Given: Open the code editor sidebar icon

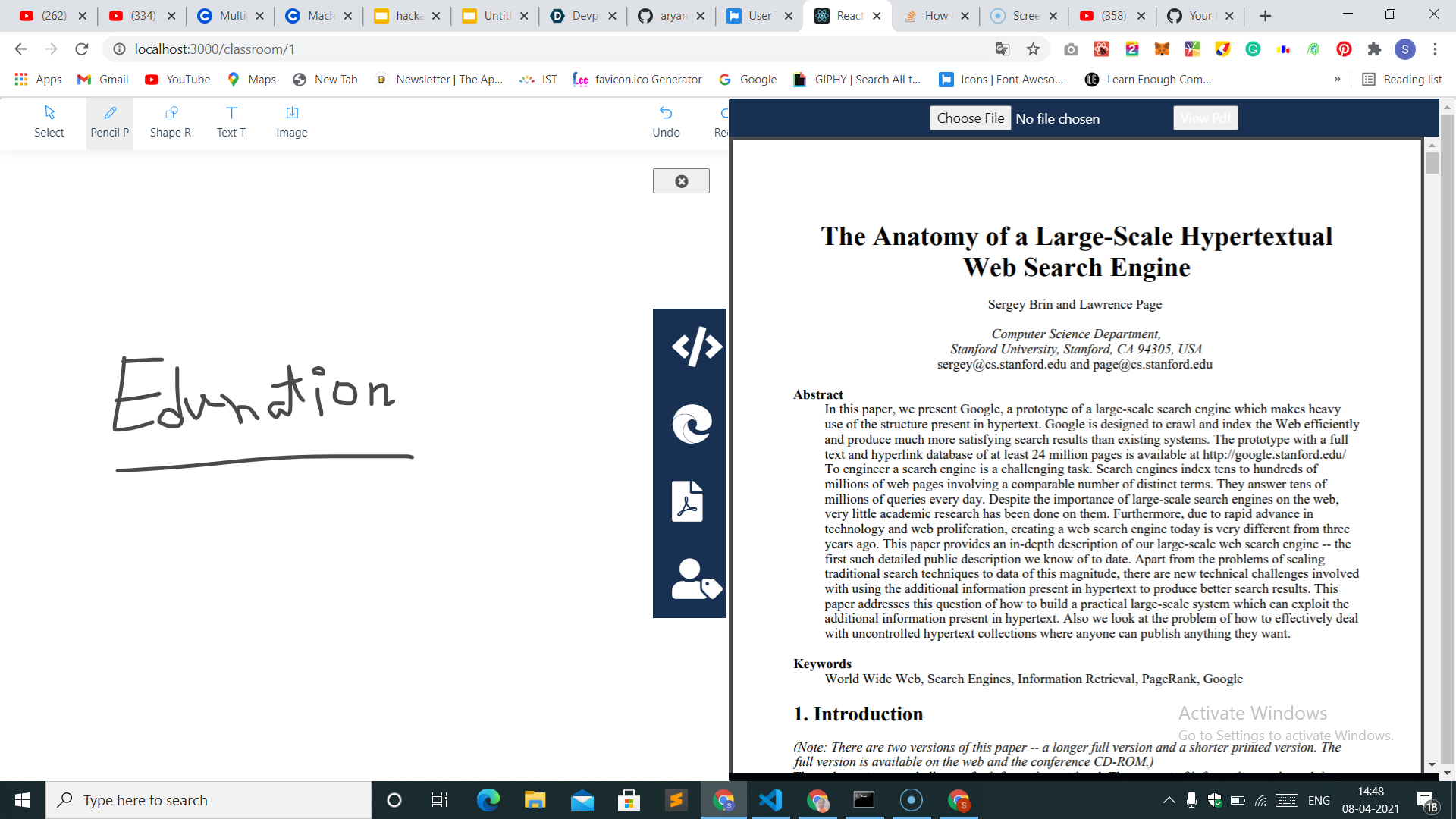Looking at the screenshot, I should [695, 347].
